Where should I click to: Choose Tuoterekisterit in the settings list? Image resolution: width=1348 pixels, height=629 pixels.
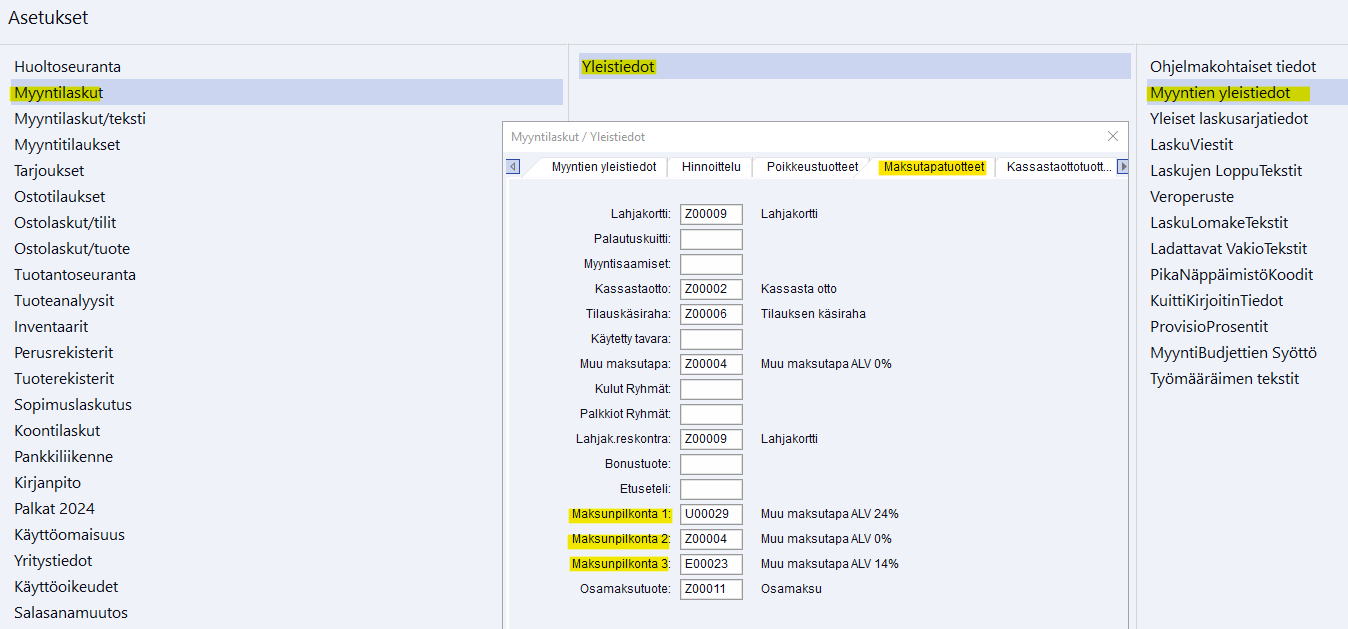[x=64, y=379]
